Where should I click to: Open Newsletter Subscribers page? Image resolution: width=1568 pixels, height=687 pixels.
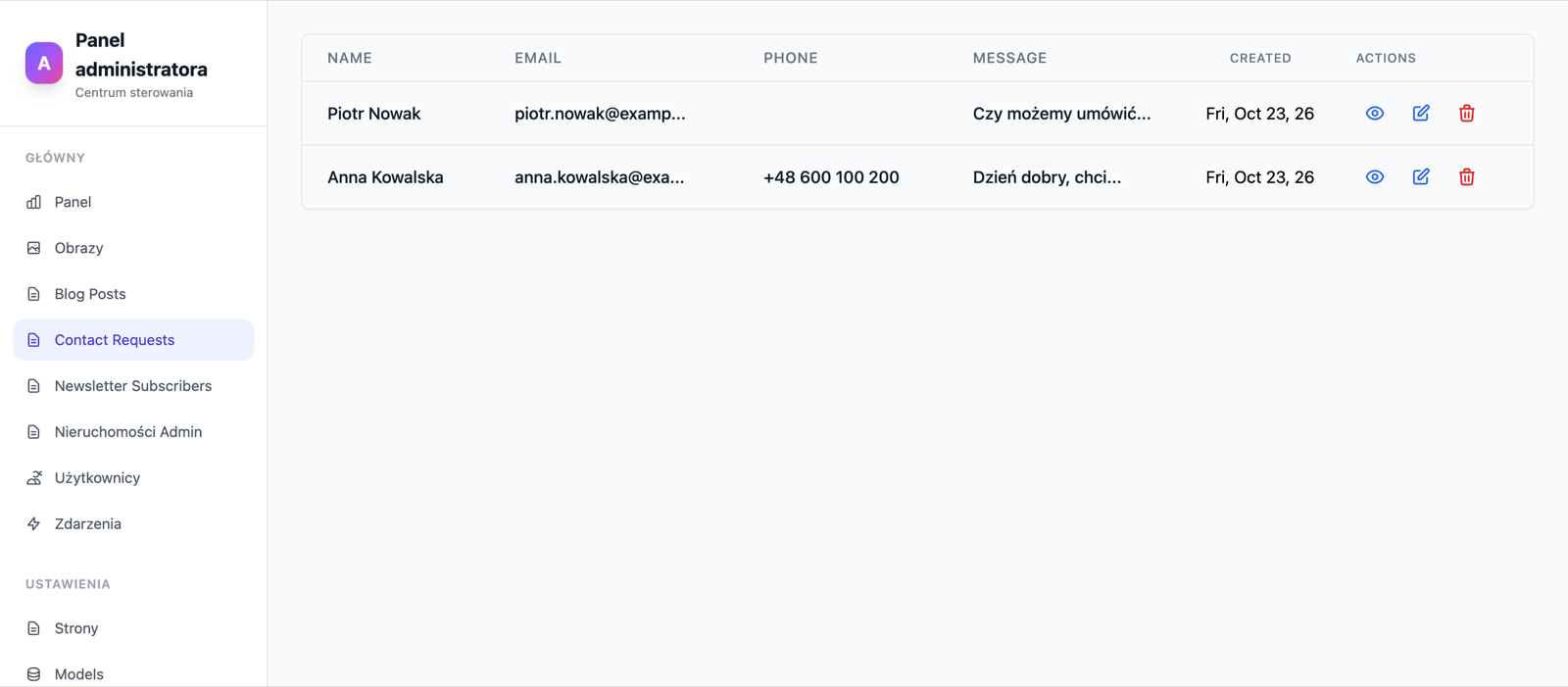click(x=133, y=386)
